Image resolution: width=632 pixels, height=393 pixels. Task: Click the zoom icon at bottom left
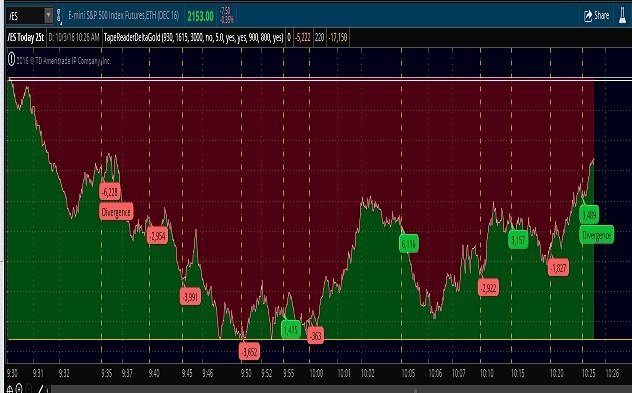(x=19, y=389)
